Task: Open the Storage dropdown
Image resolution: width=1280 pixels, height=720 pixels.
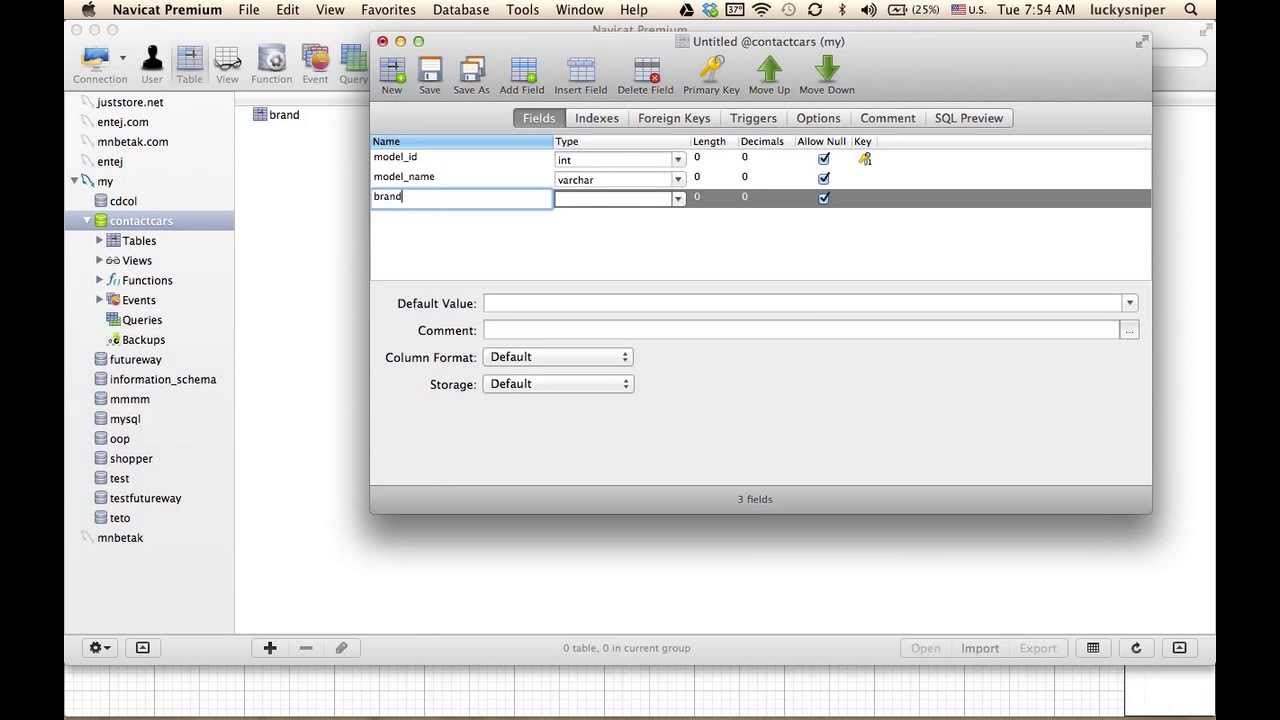Action: tap(558, 384)
